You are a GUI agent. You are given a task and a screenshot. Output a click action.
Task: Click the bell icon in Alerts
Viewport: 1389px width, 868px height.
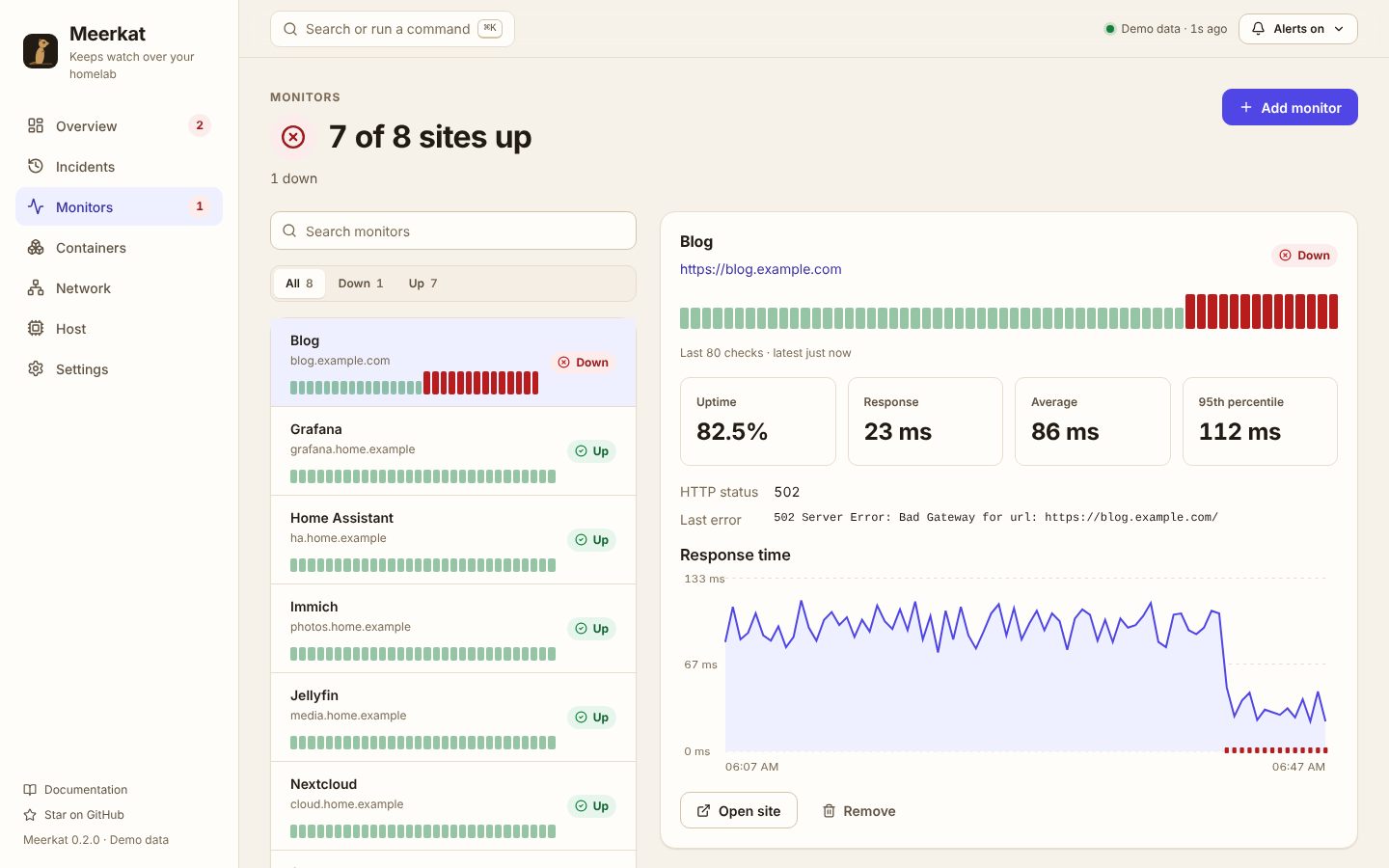click(1258, 29)
